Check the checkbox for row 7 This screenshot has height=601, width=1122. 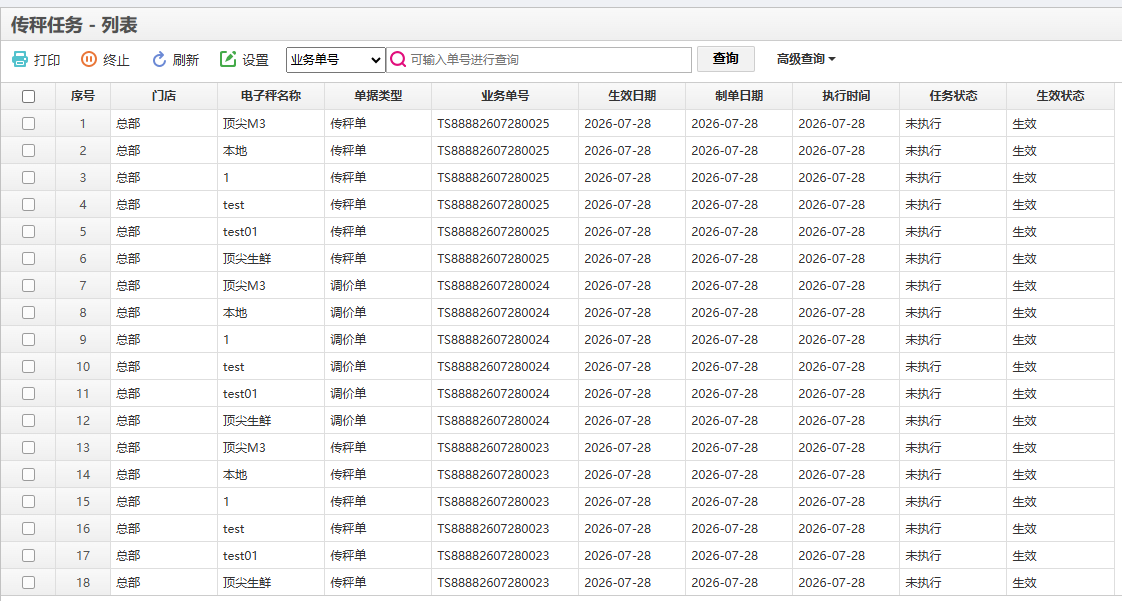pyautogui.click(x=28, y=285)
